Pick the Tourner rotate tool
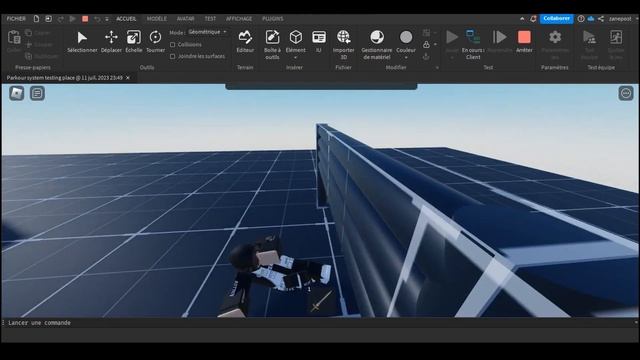 coord(156,41)
